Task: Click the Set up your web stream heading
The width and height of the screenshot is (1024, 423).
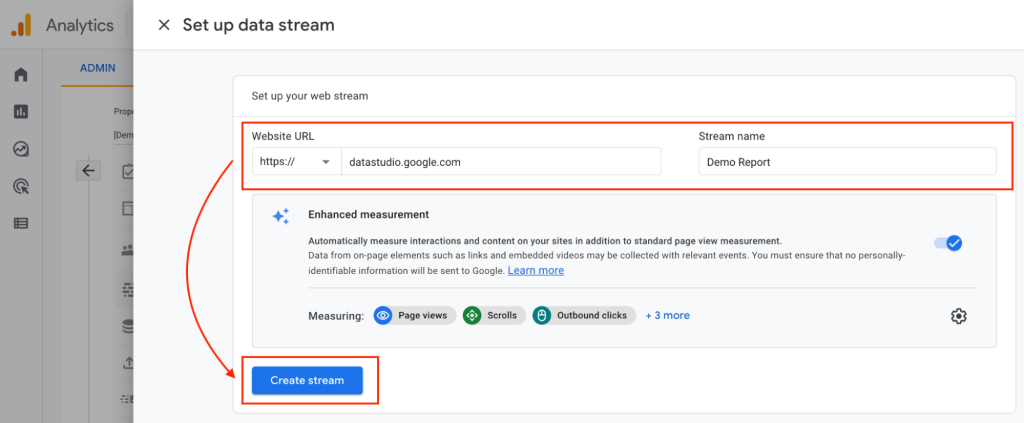Action: [310, 96]
